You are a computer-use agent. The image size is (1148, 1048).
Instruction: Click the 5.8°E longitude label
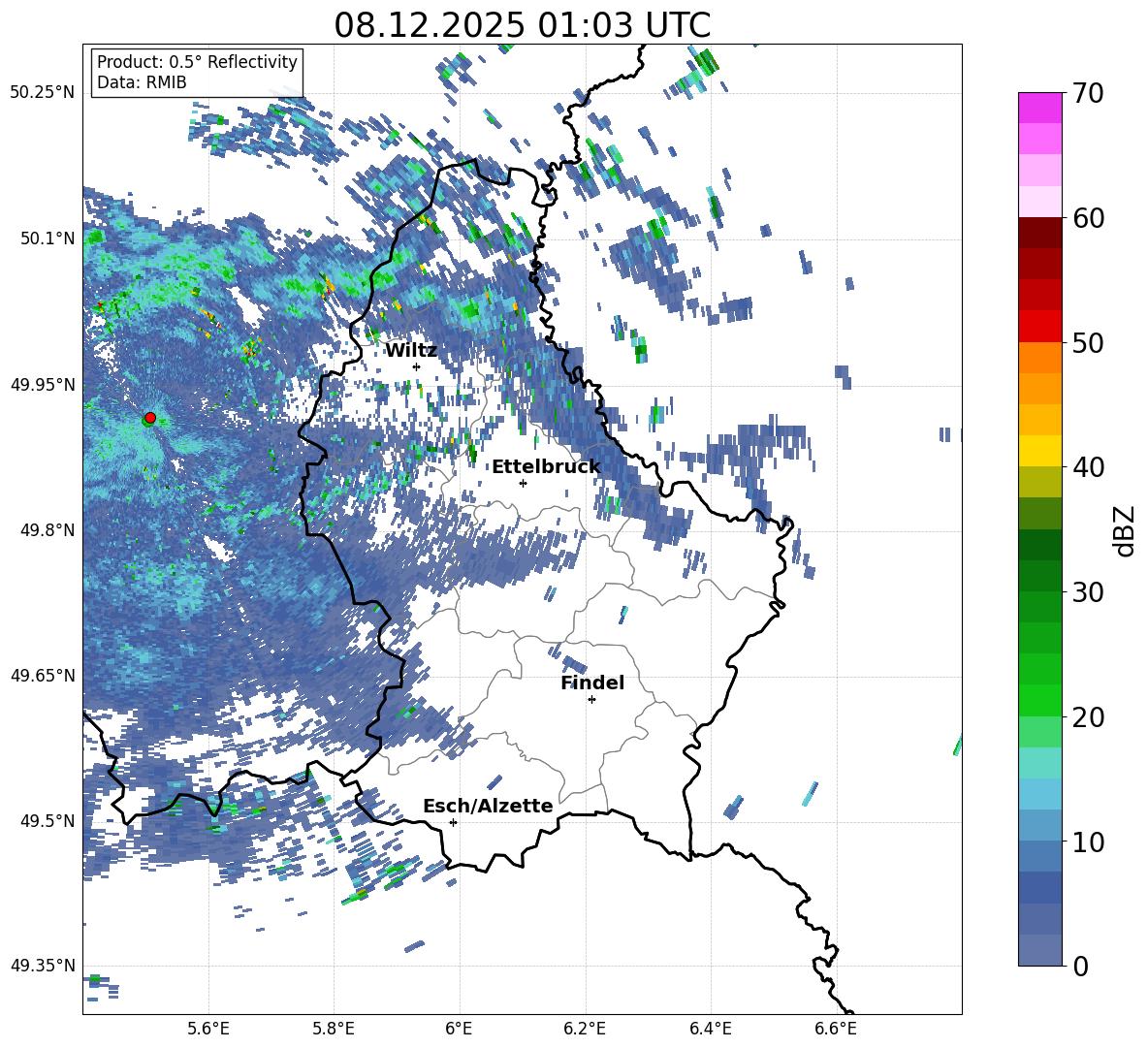point(334,1029)
